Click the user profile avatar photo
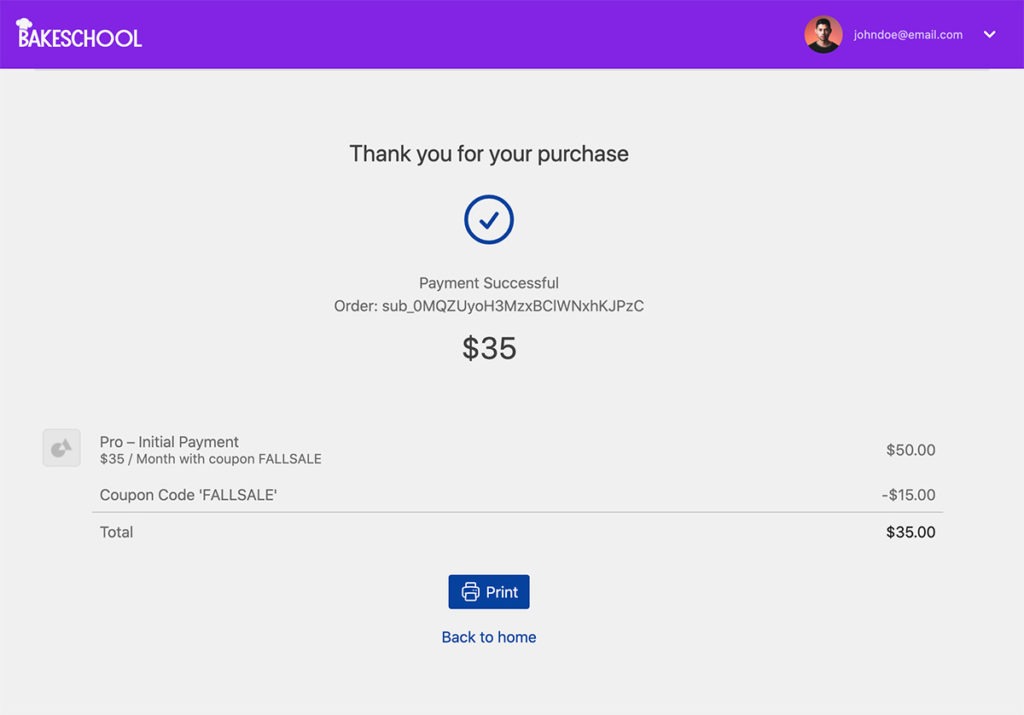The width and height of the screenshot is (1024, 715). click(x=823, y=35)
